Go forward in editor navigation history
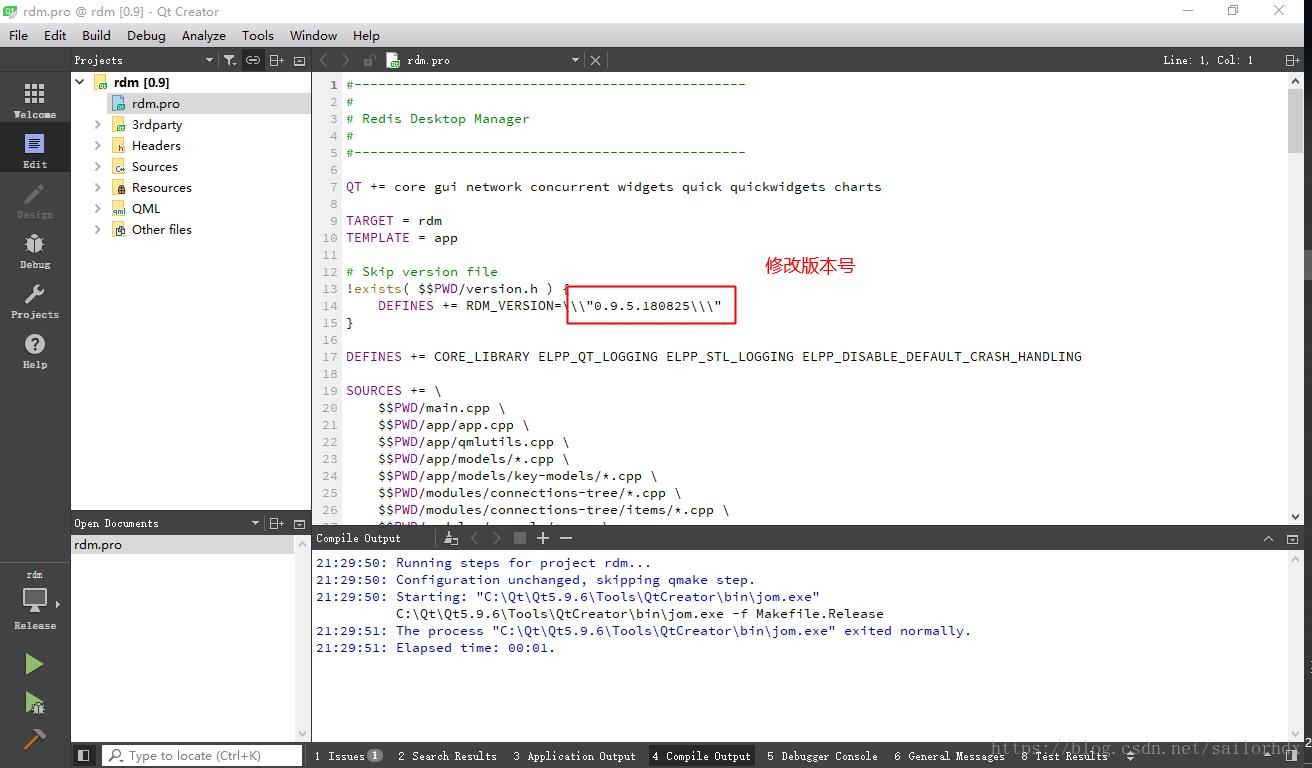 point(346,60)
